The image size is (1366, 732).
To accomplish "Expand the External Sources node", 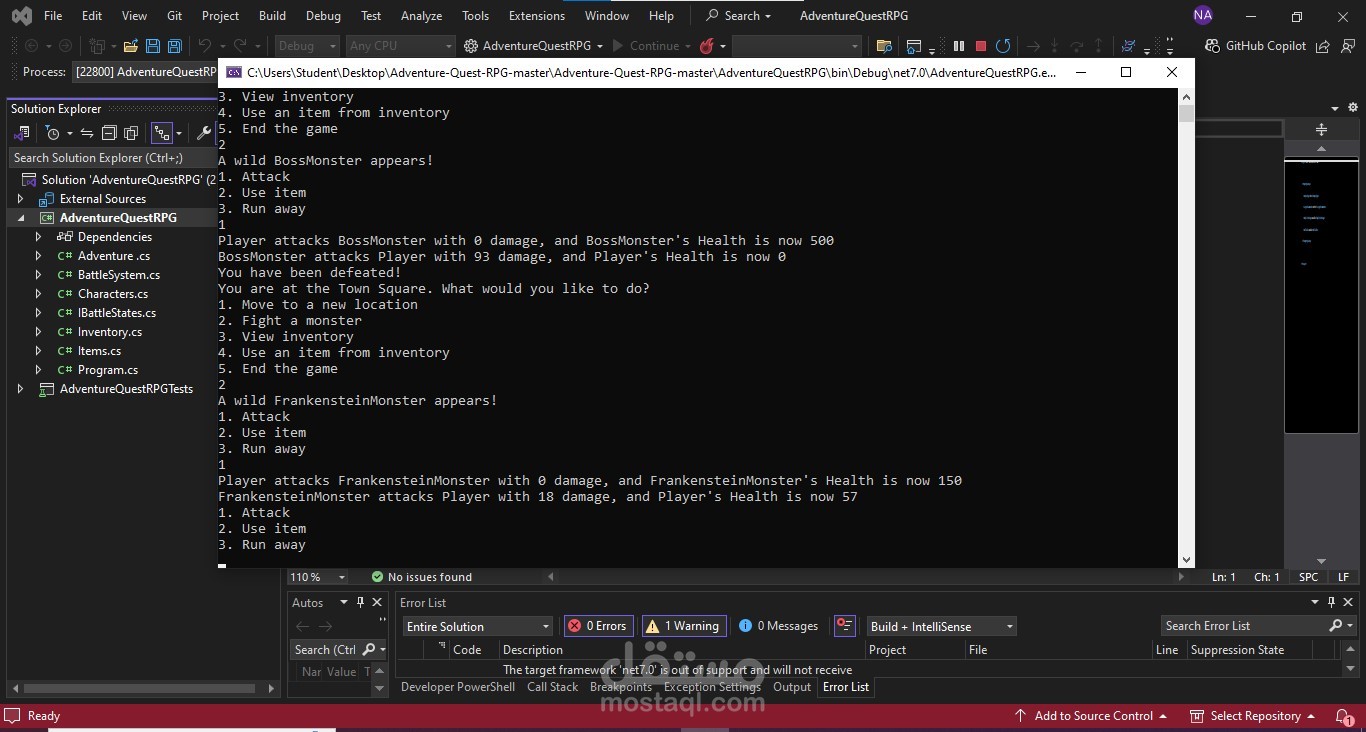I will click(20, 199).
